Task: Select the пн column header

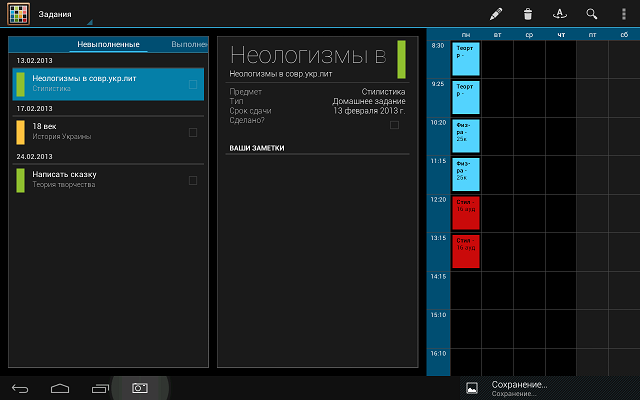Action: (x=466, y=35)
